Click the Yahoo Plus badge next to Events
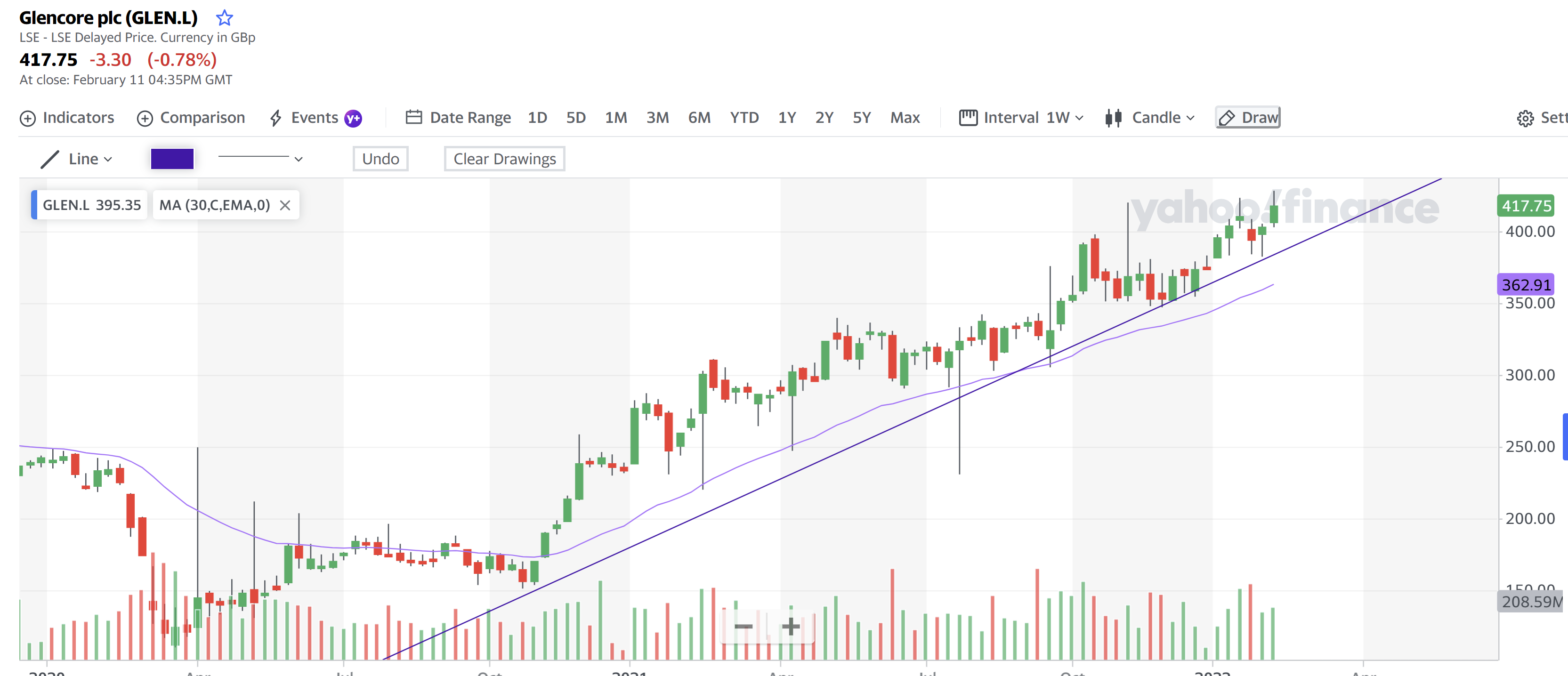Image resolution: width=1568 pixels, height=676 pixels. [x=353, y=118]
